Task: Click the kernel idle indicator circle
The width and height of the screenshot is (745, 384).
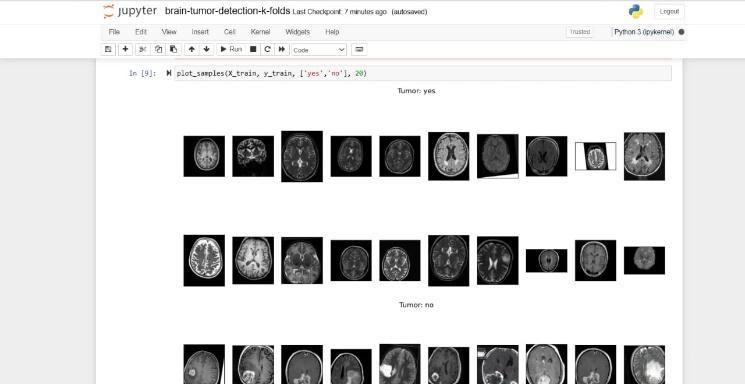Action: coord(681,32)
